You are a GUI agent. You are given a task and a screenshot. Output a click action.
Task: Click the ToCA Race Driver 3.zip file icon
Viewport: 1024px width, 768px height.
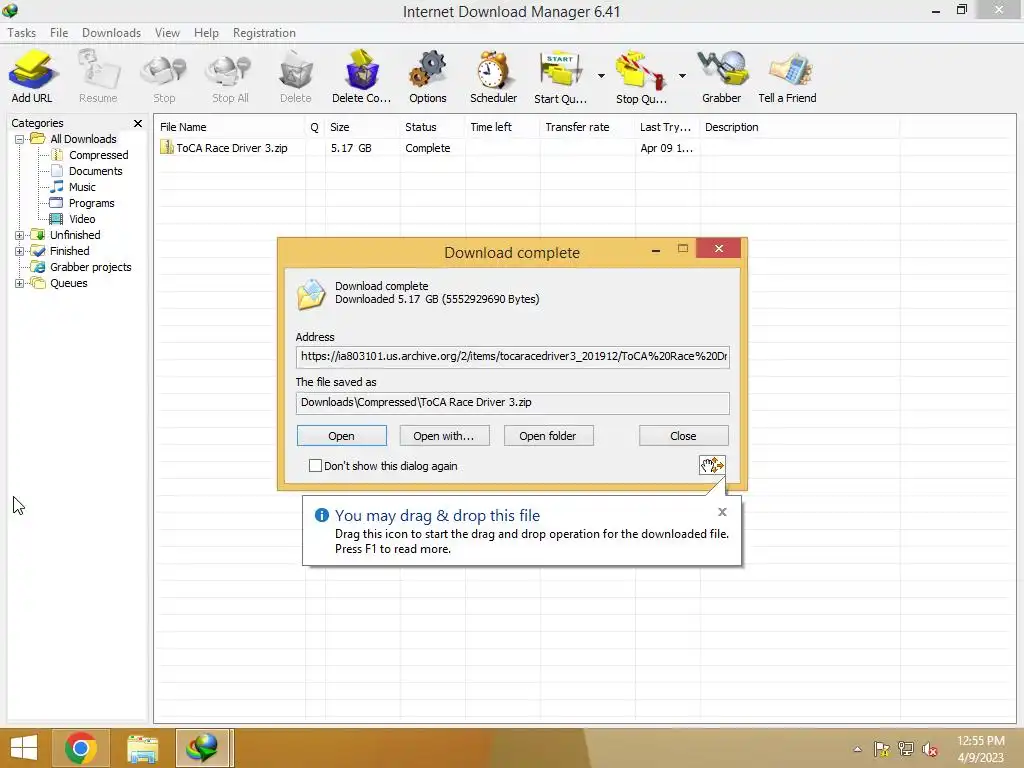167,148
